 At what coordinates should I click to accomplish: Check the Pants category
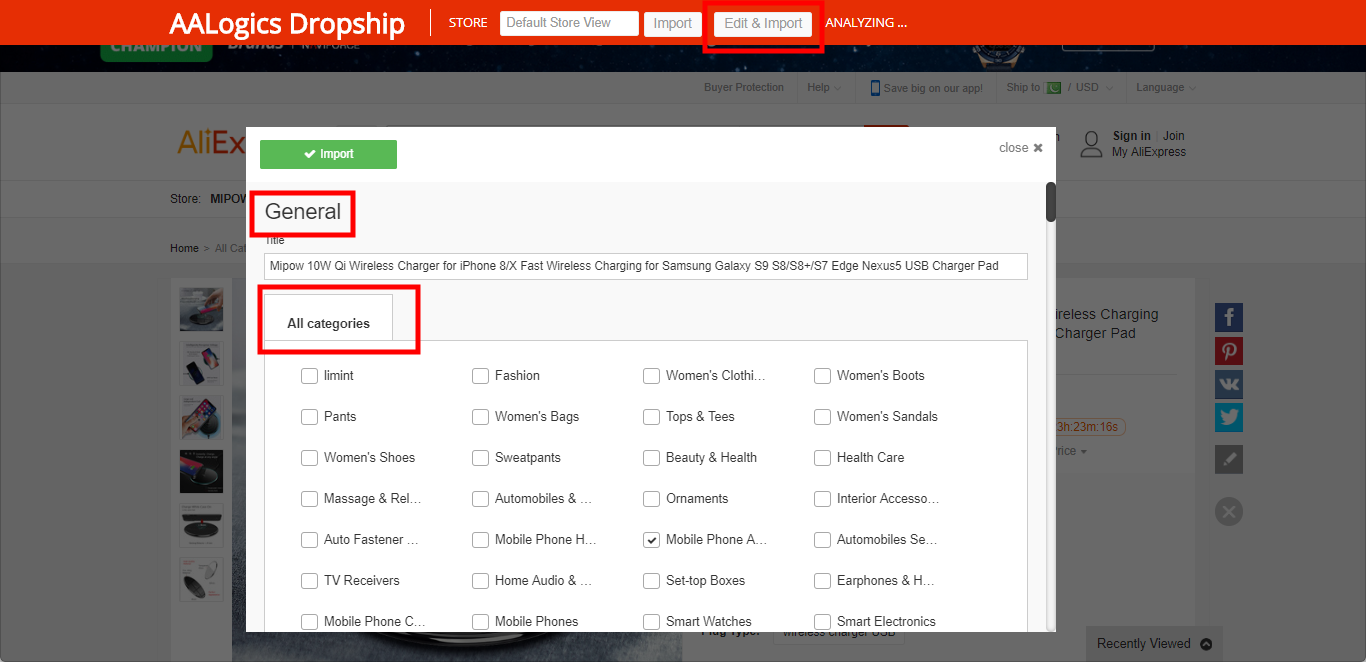point(309,417)
